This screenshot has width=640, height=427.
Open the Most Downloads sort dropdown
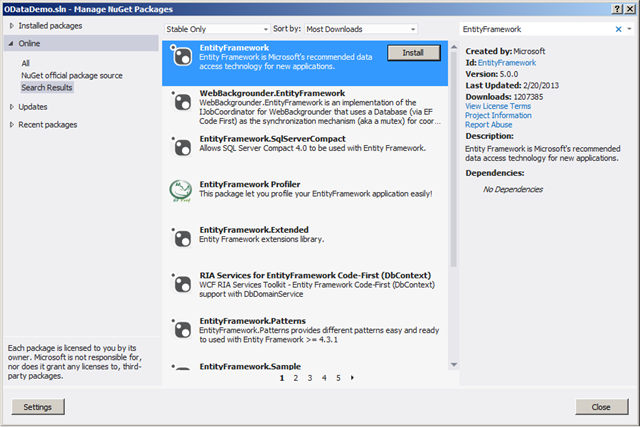361,29
